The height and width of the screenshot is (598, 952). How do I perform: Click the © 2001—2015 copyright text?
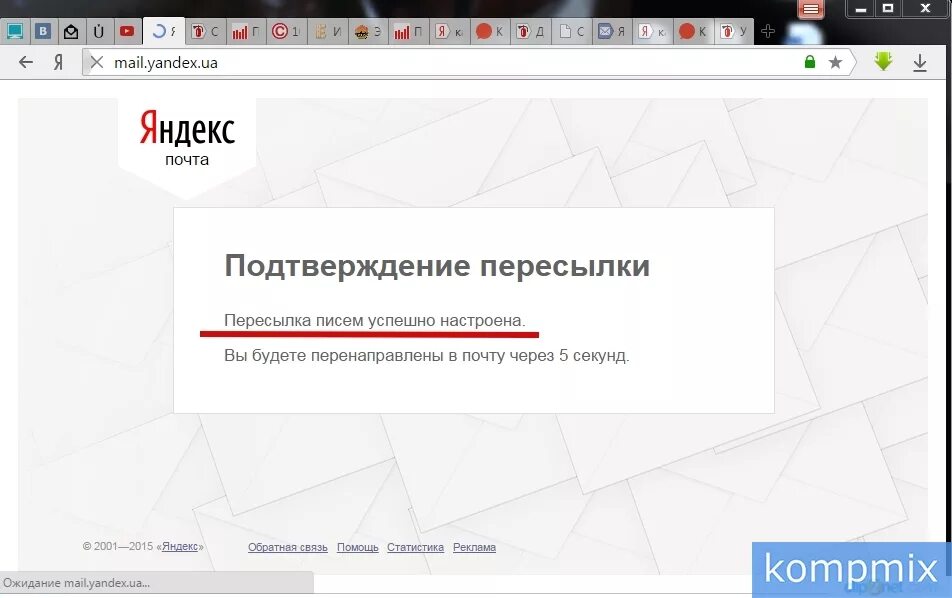(x=118, y=546)
